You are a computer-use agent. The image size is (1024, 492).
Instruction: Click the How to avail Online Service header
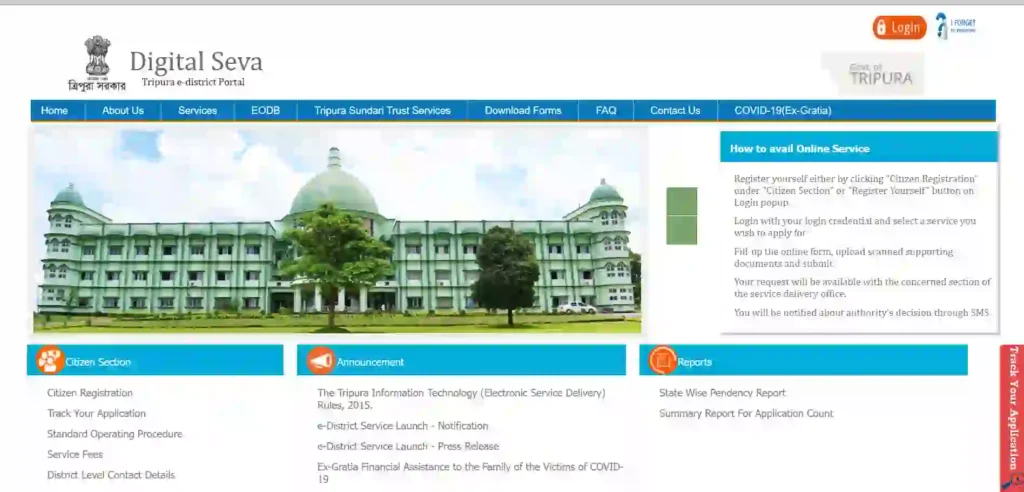point(859,148)
